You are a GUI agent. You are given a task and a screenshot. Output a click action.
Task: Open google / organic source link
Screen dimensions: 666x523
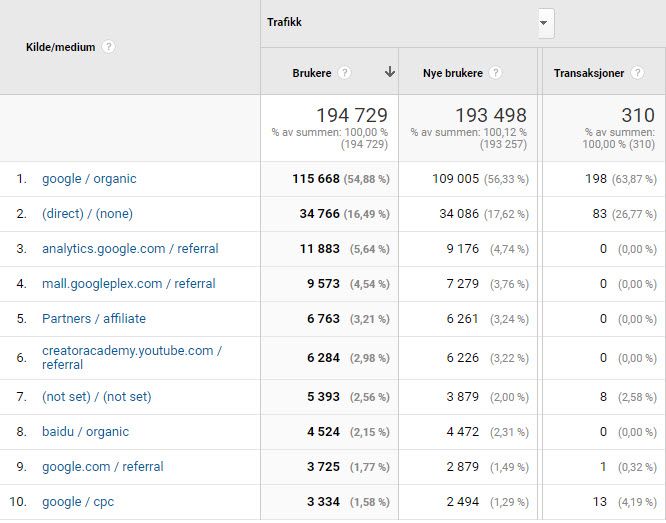89,179
